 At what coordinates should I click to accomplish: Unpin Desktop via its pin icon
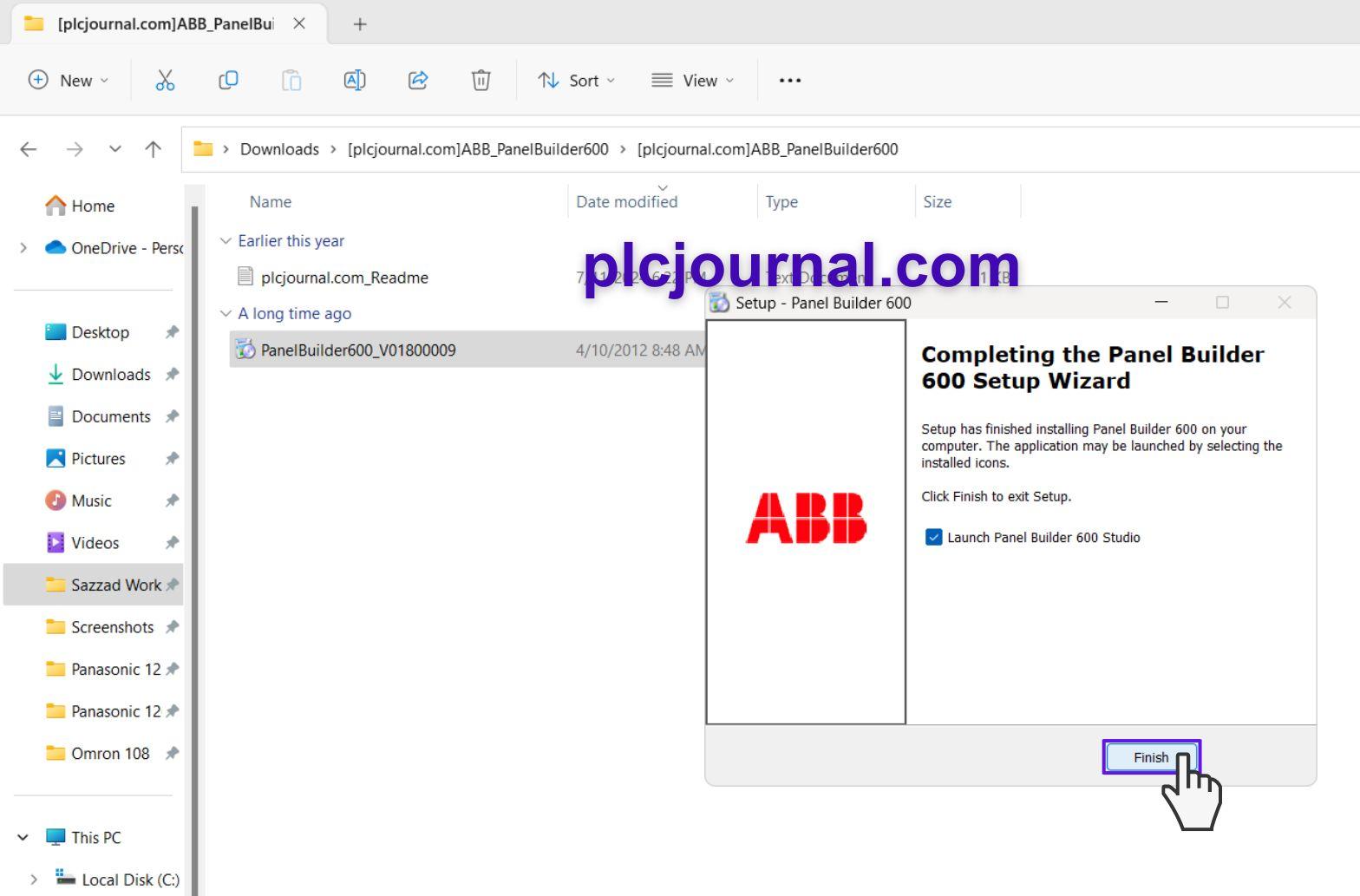coord(172,332)
